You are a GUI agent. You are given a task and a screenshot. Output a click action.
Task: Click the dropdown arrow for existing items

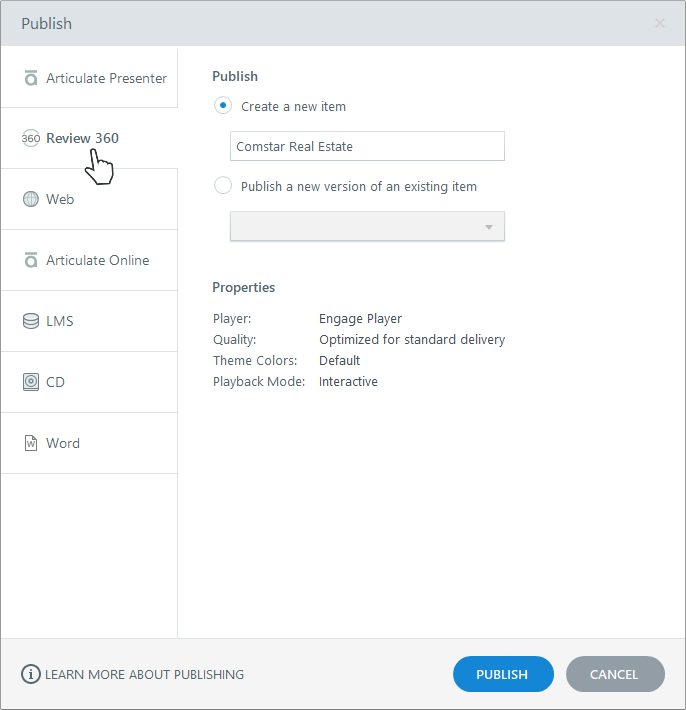point(489,227)
